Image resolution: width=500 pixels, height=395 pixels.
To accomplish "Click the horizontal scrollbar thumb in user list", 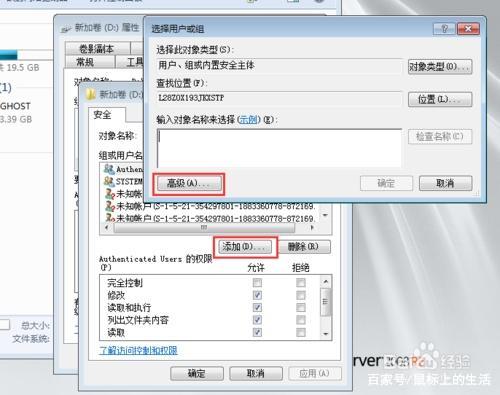I will coord(204,228).
